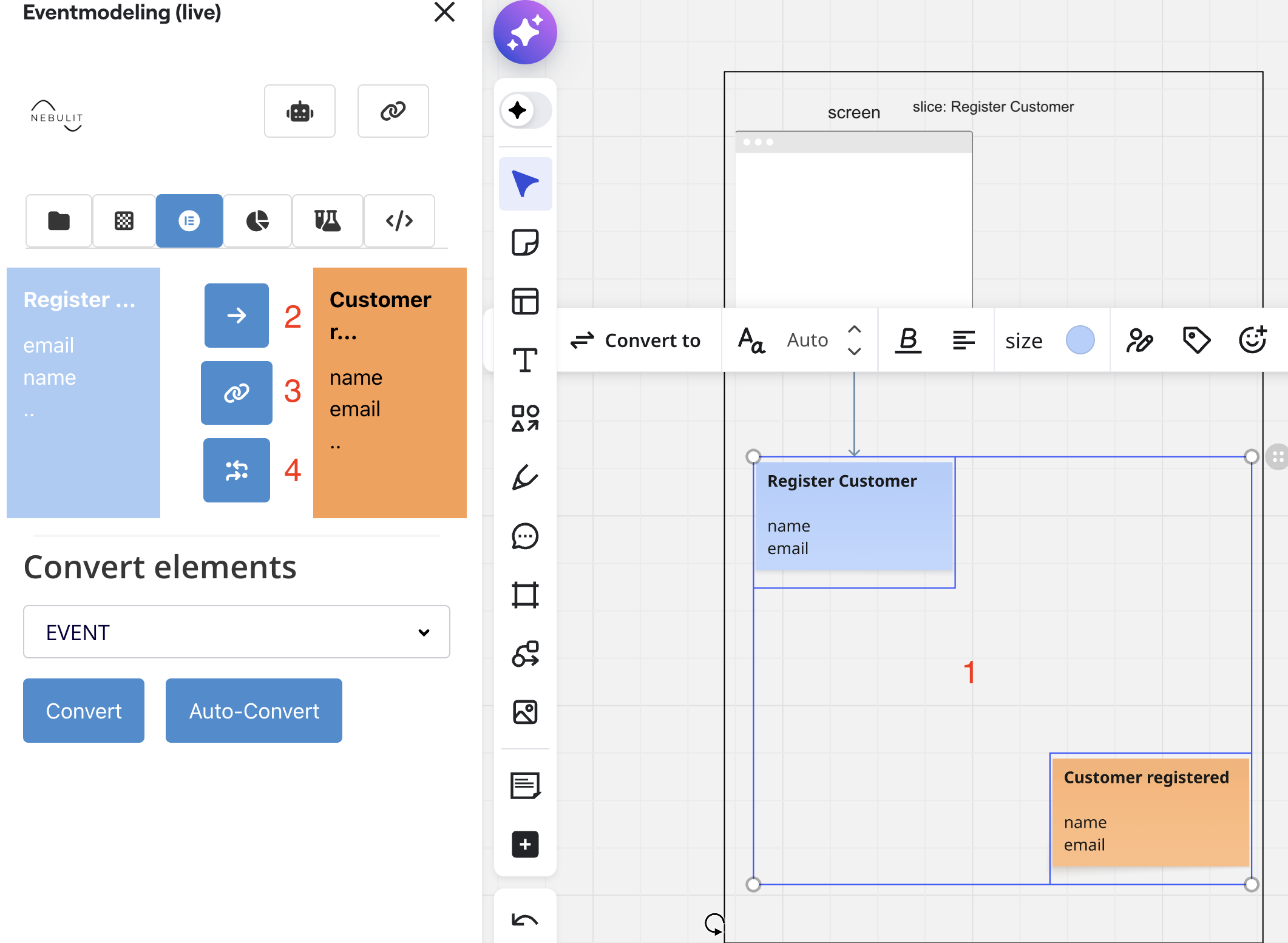This screenshot has height=943, width=1288.
Task: Select the frame tool
Action: [525, 595]
